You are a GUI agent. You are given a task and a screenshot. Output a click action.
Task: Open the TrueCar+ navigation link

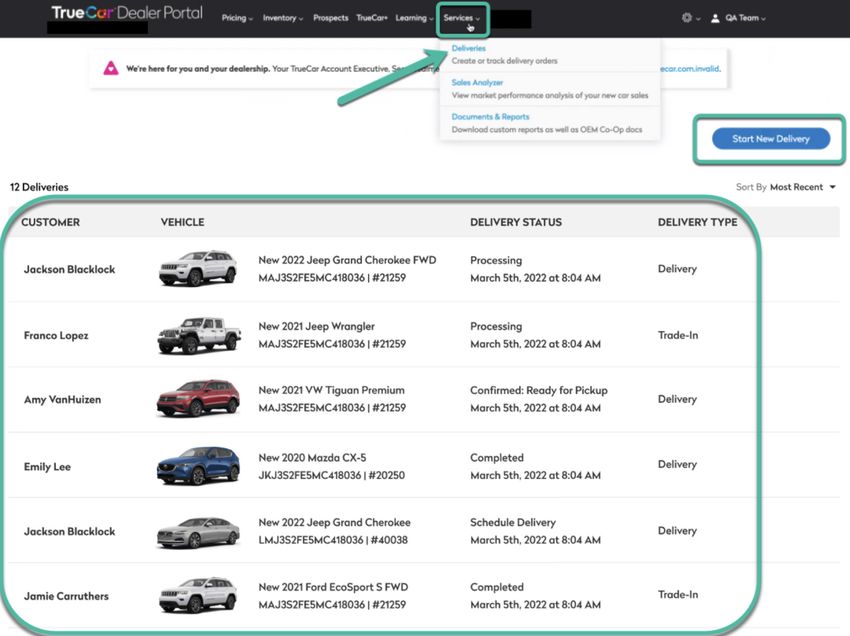[x=372, y=18]
